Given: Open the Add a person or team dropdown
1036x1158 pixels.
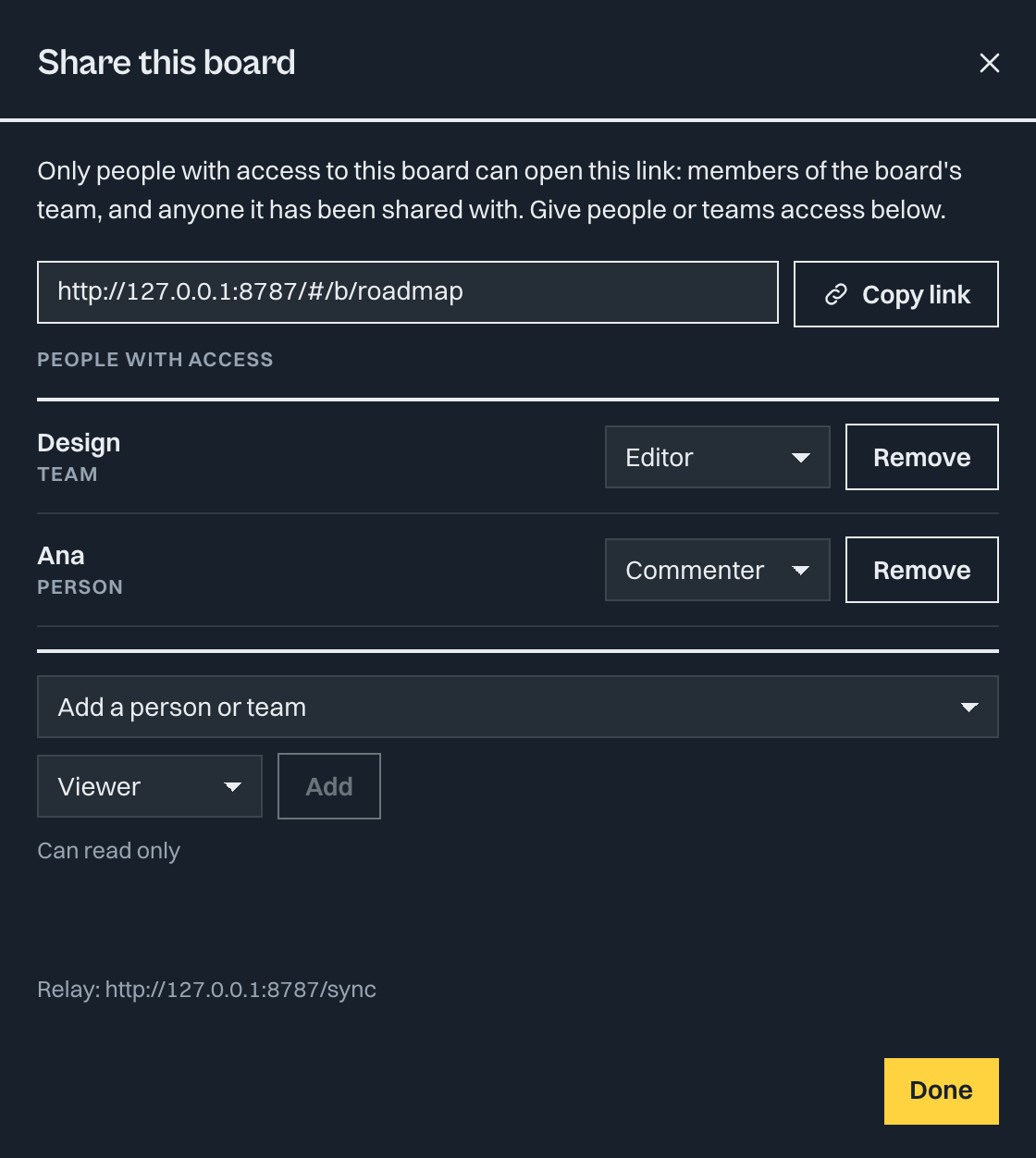Looking at the screenshot, I should tap(517, 707).
